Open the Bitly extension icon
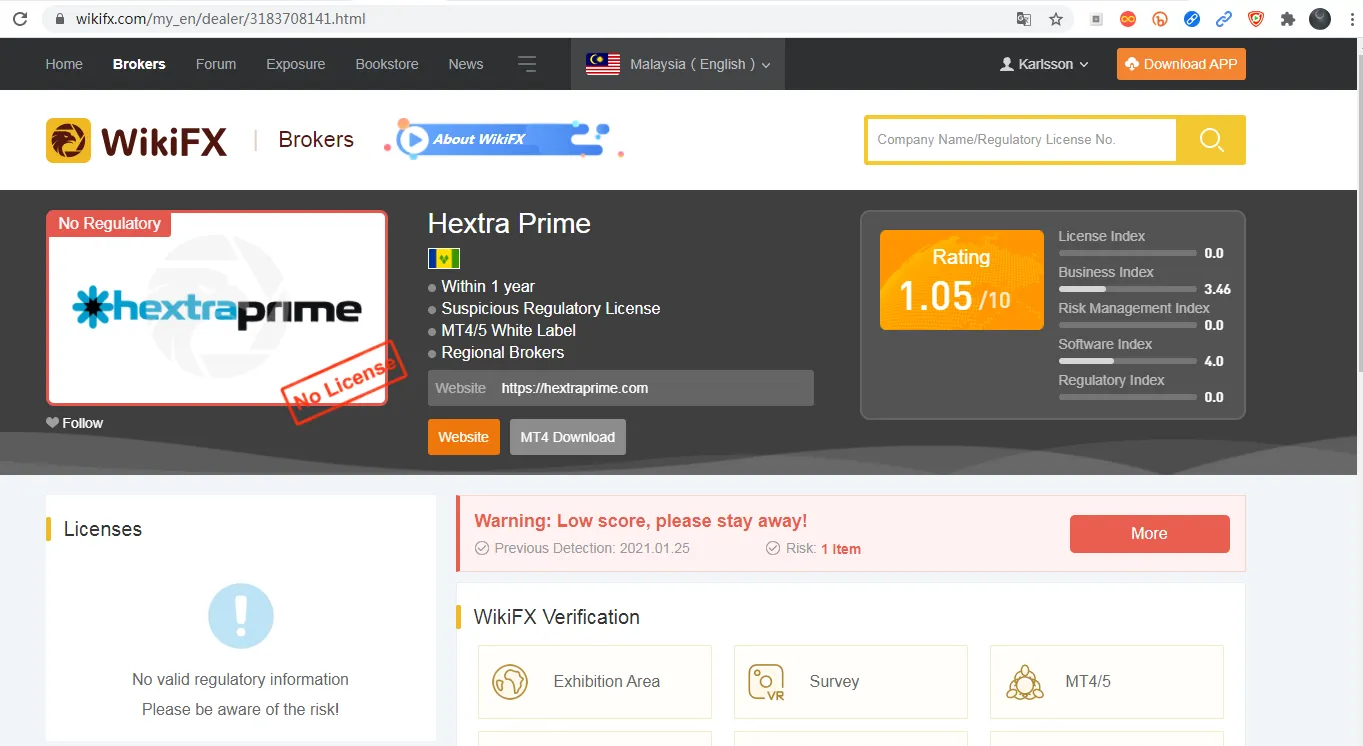The image size is (1363, 746). [x=1160, y=19]
